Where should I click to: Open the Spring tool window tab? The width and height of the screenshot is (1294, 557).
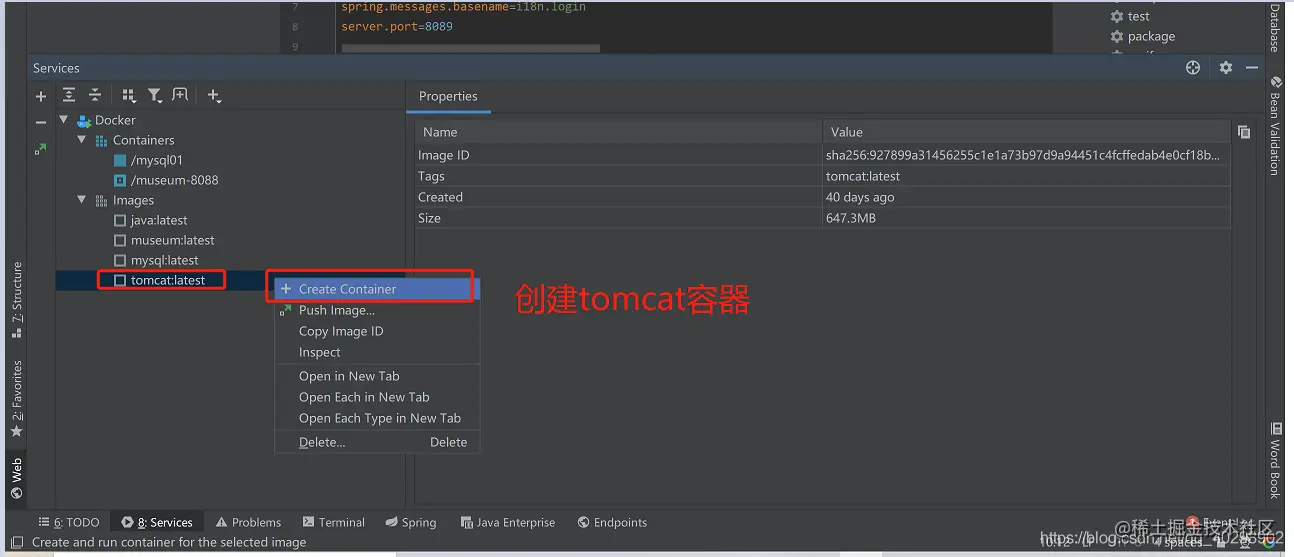410,522
